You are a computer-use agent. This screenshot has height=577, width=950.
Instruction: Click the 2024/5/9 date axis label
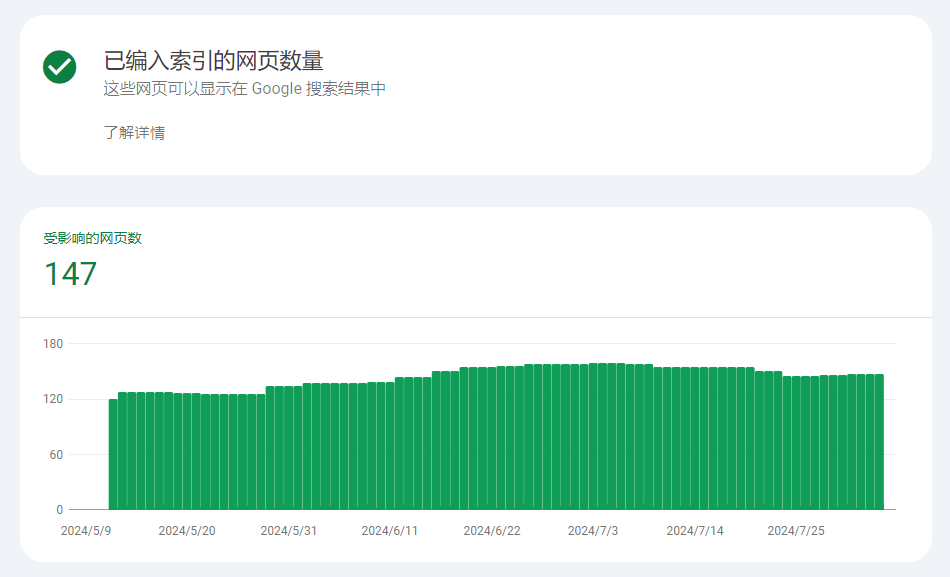tap(86, 531)
